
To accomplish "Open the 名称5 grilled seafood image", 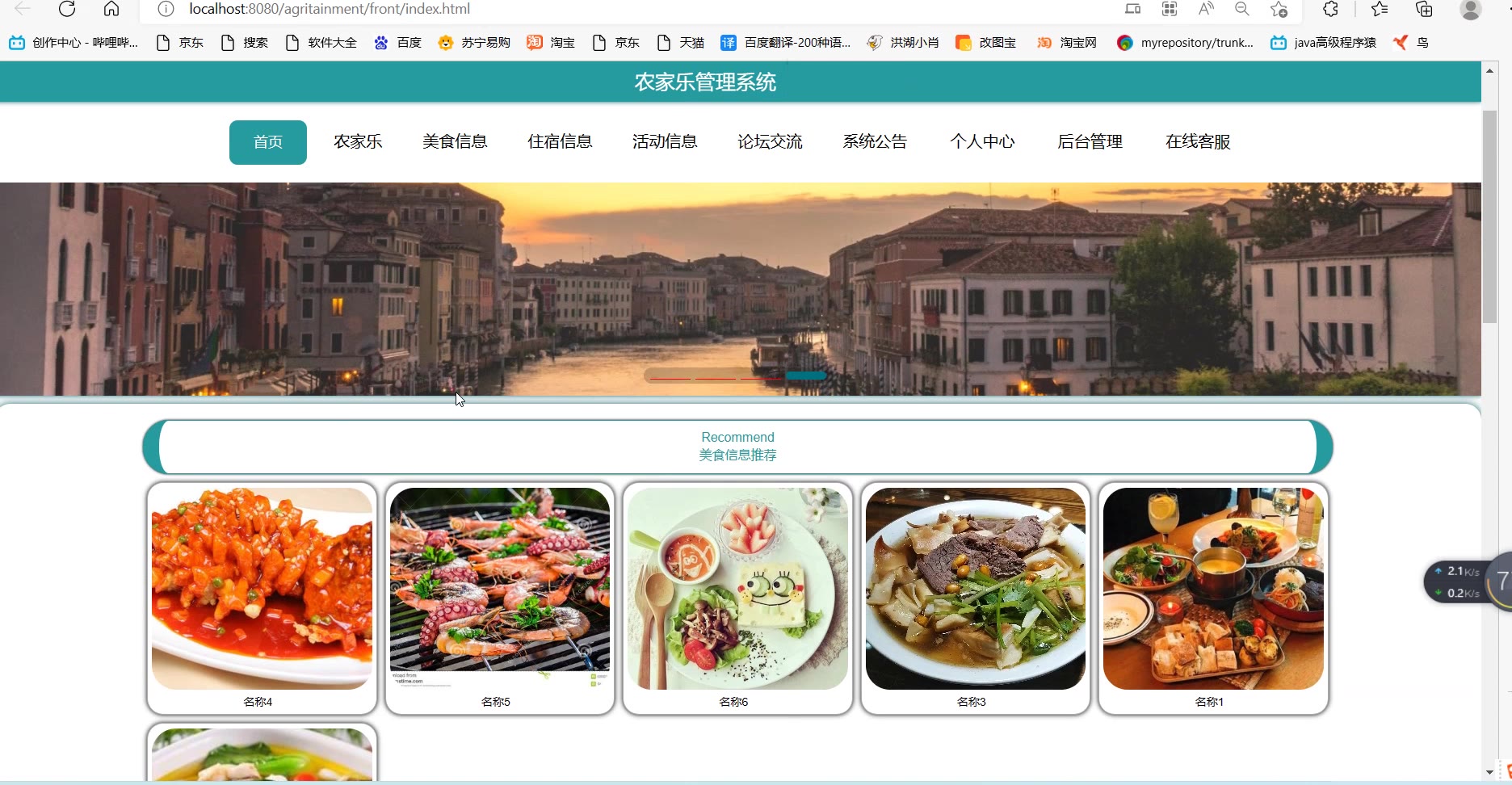I will tap(500, 588).
